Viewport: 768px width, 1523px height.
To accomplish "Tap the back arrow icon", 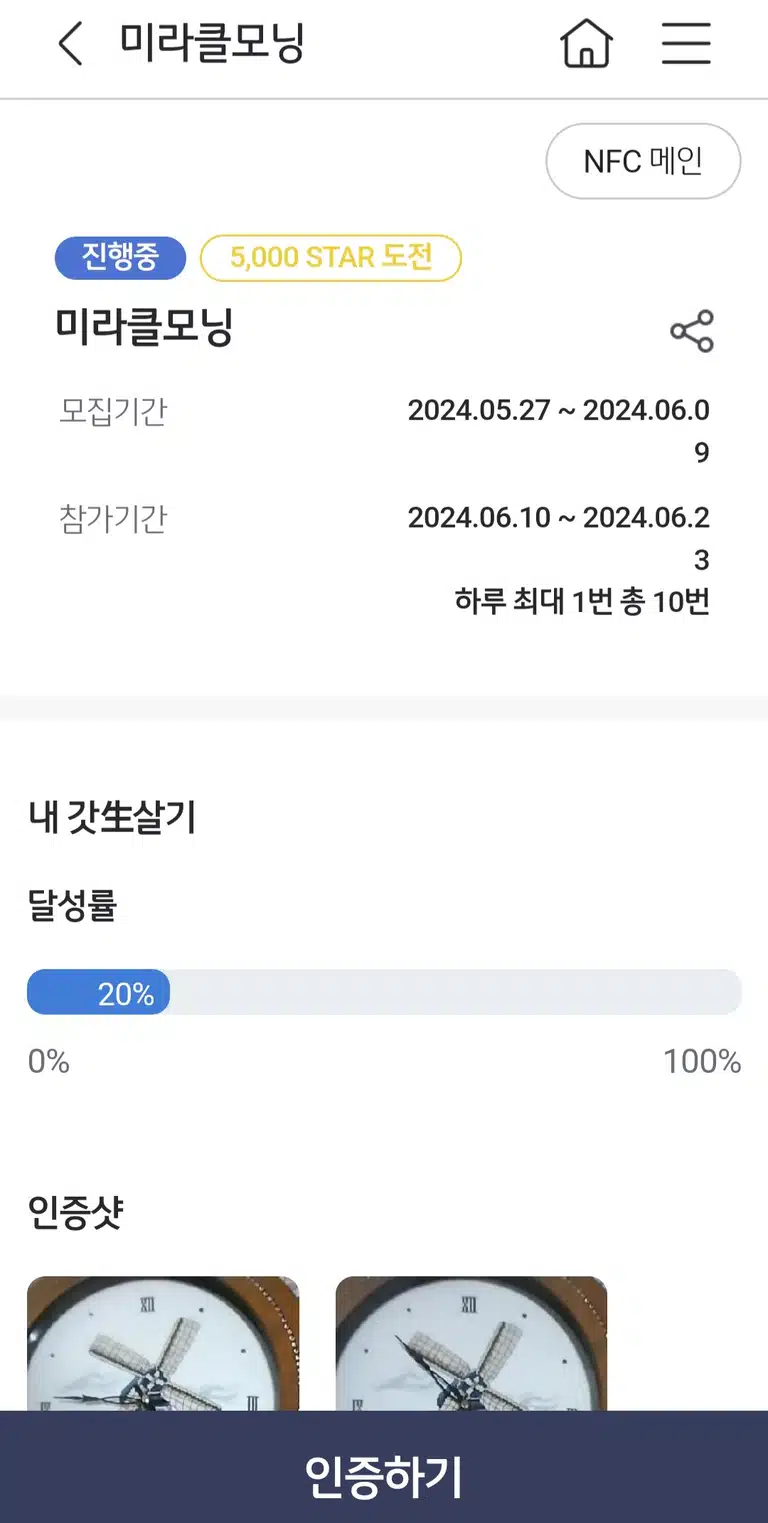I will 70,45.
